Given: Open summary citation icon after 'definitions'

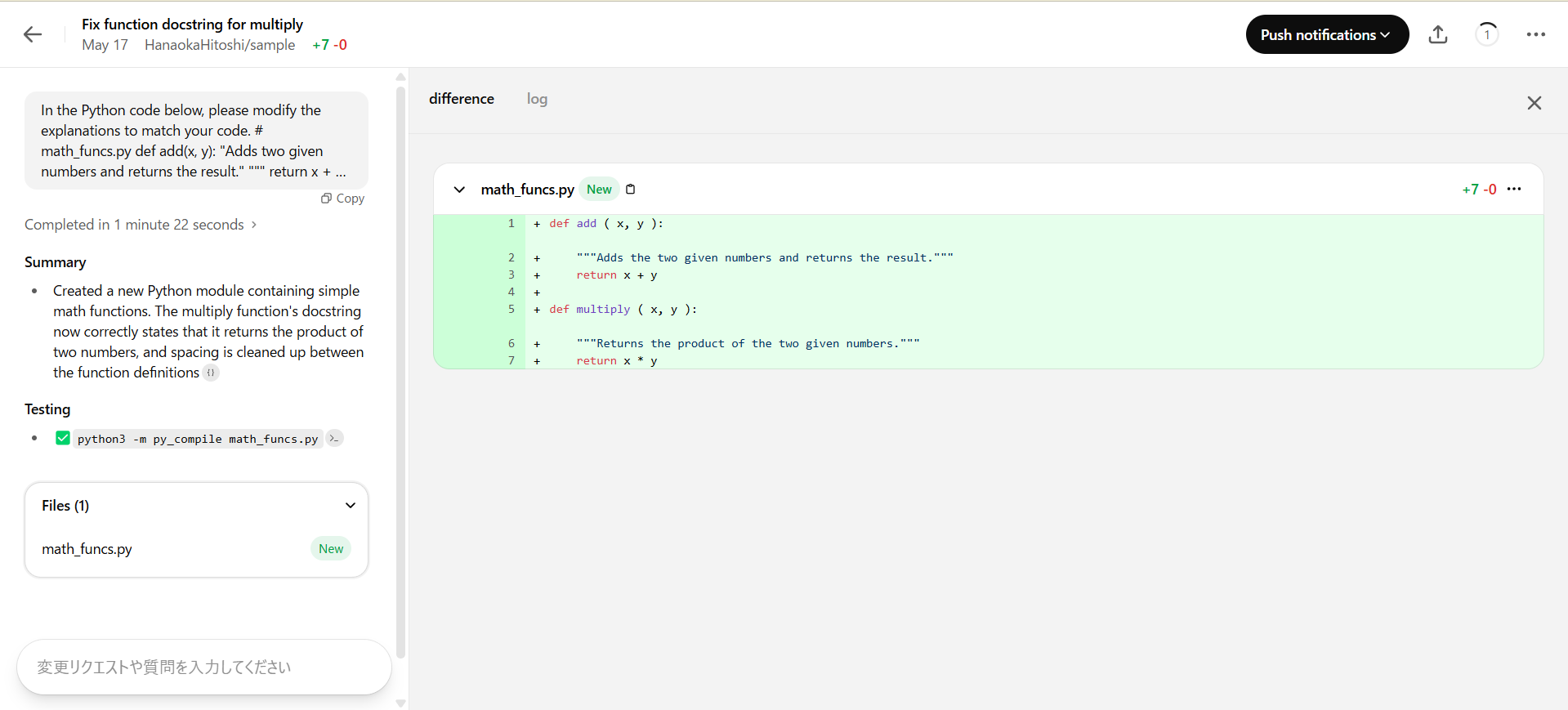Looking at the screenshot, I should (211, 373).
